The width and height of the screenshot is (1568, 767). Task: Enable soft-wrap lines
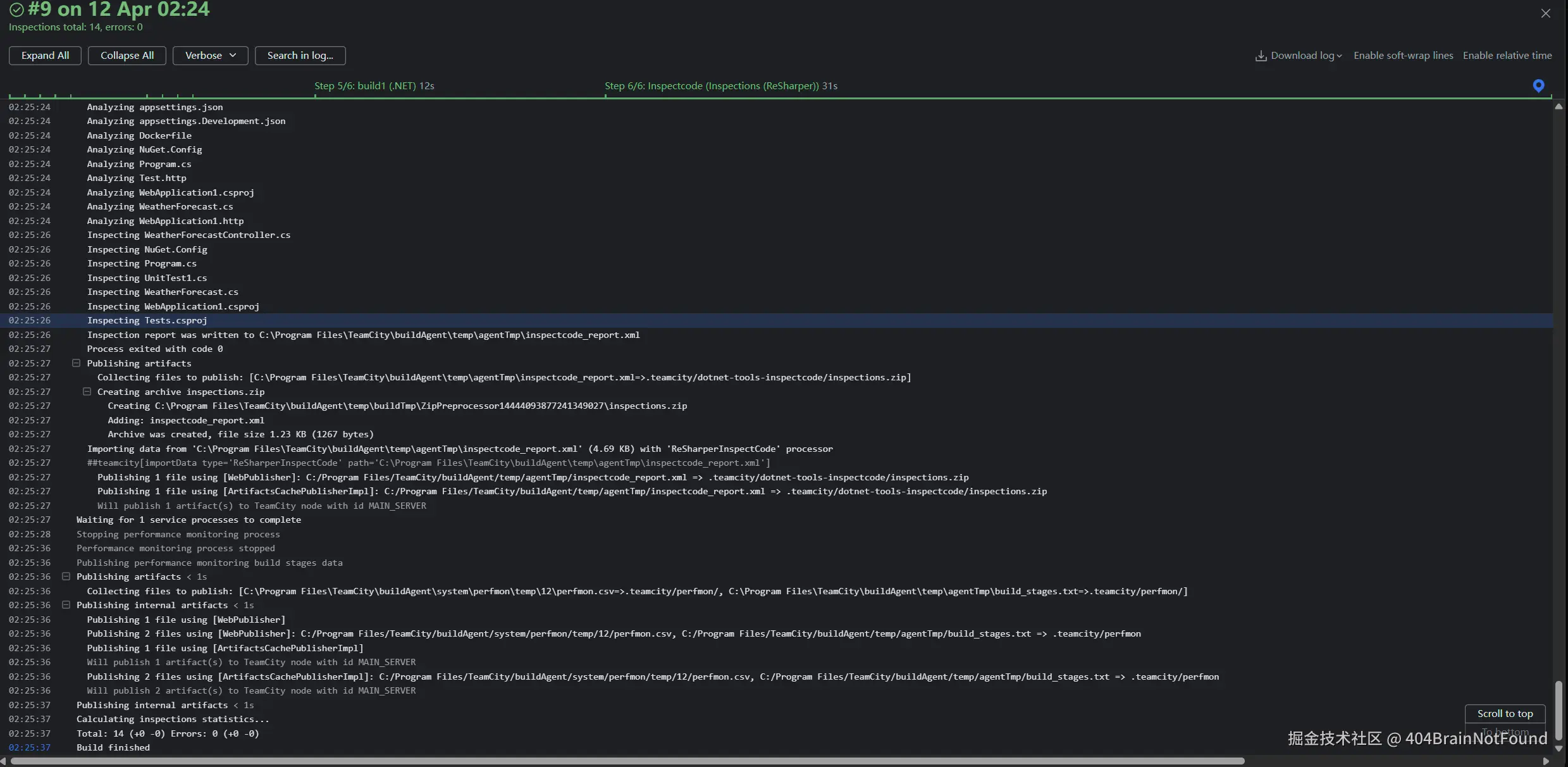pos(1403,56)
